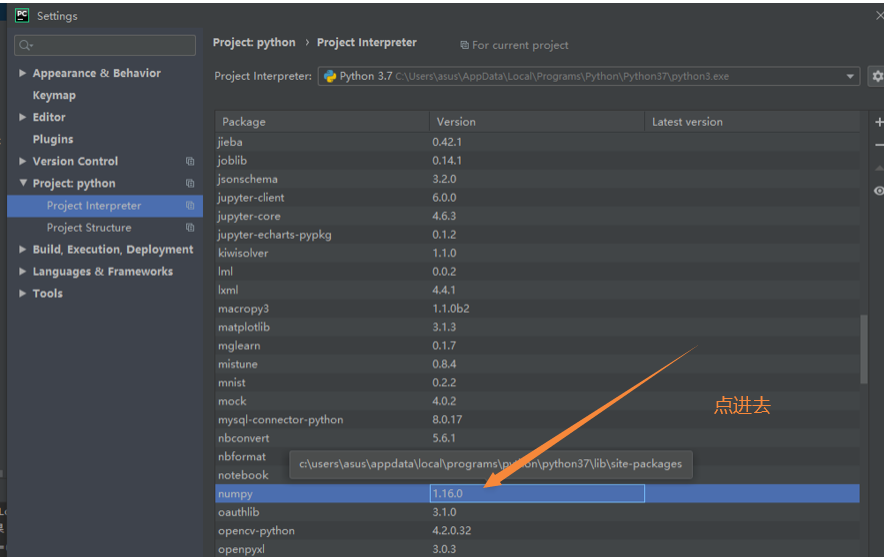The height and width of the screenshot is (557, 884).
Task: Select the mglearn package row
Action: tap(537, 346)
